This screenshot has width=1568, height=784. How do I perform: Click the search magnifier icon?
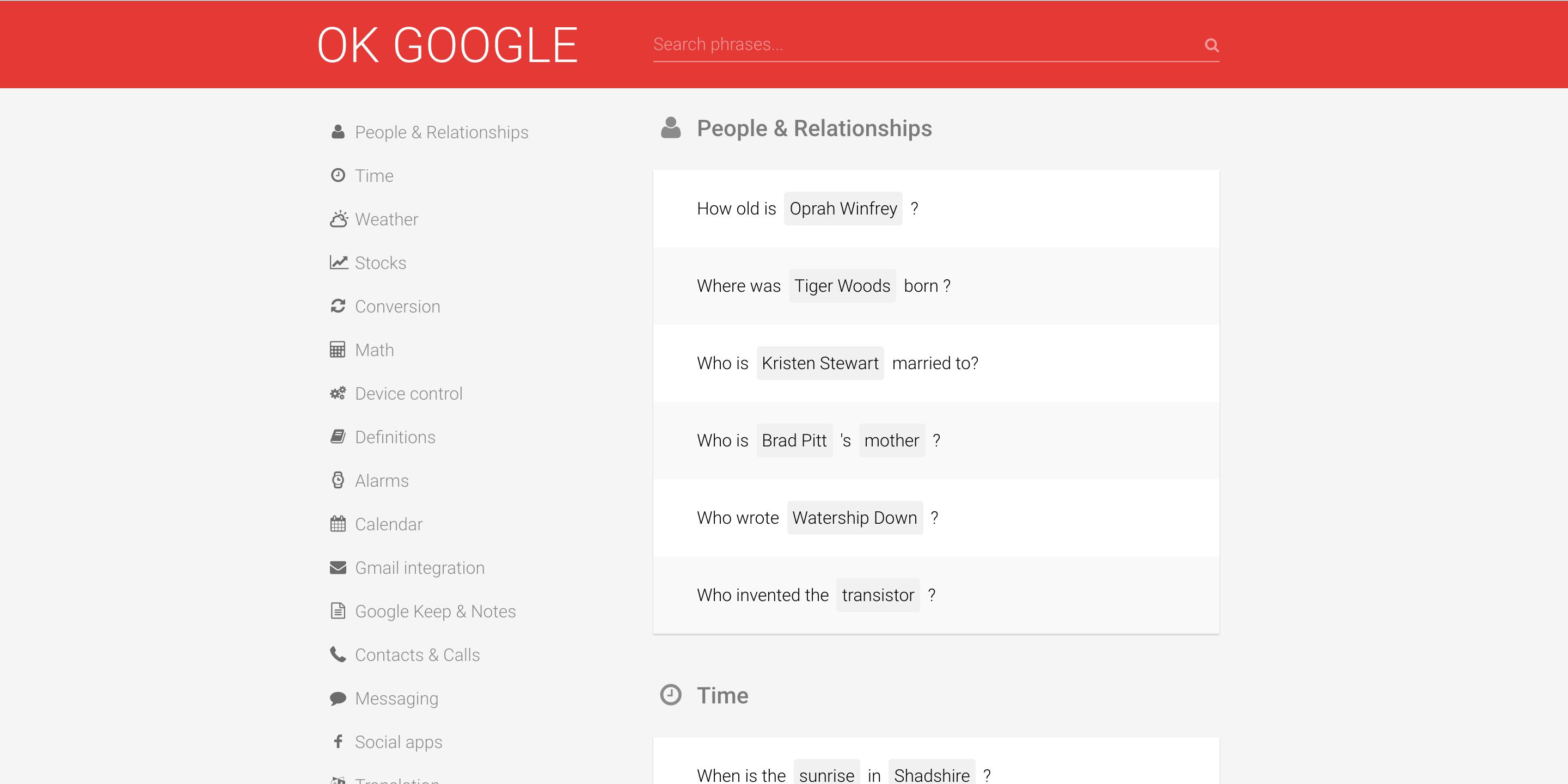click(1211, 45)
